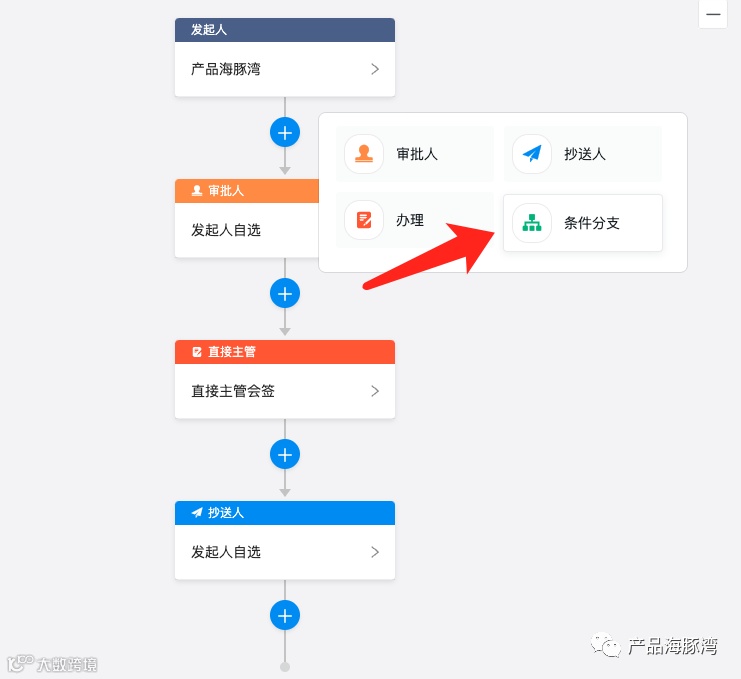Screen dimensions: 741x679
Task: Add node below the bottom 抄送人 card
Action: coord(284,616)
